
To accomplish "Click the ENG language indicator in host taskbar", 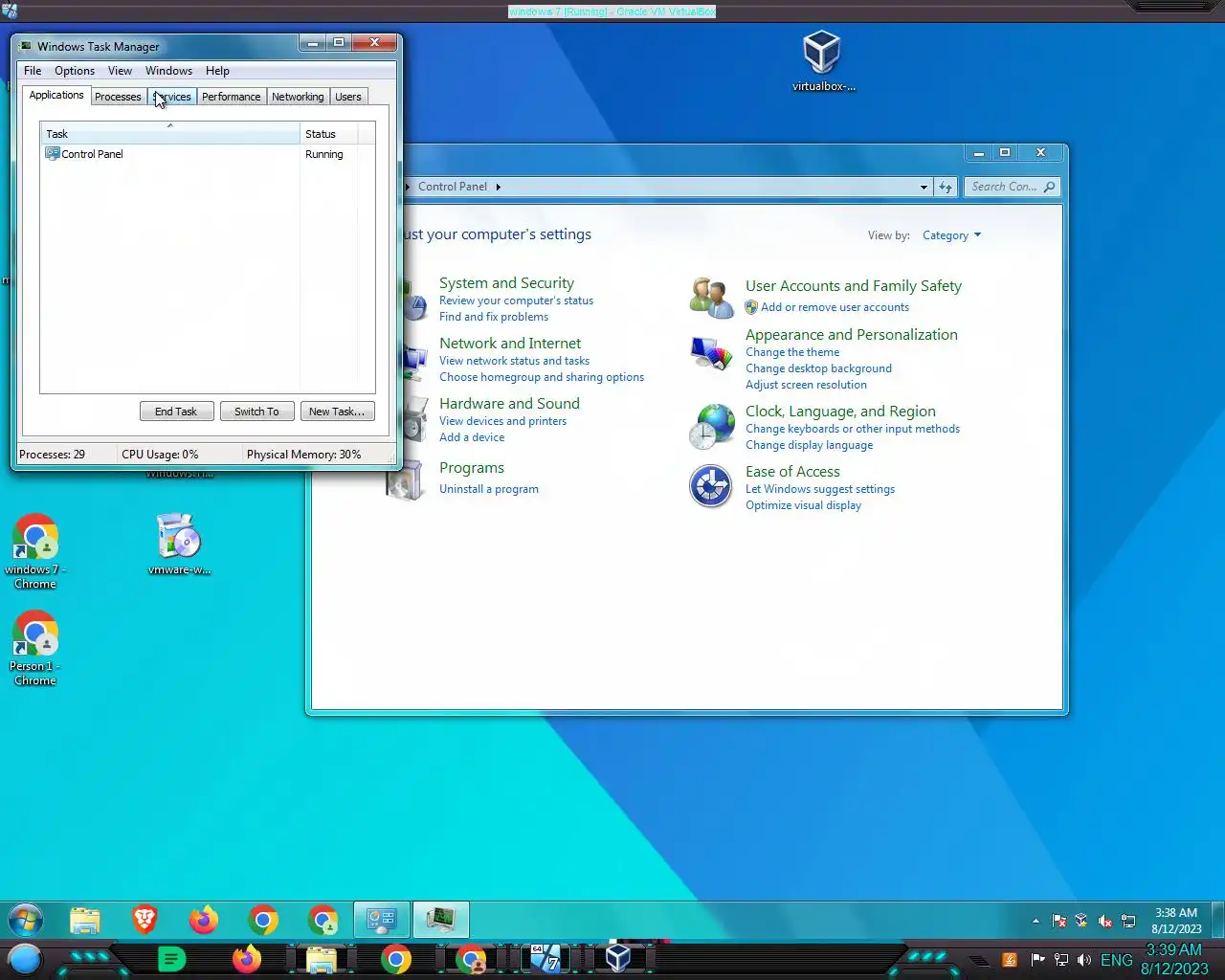I will point(1117,960).
